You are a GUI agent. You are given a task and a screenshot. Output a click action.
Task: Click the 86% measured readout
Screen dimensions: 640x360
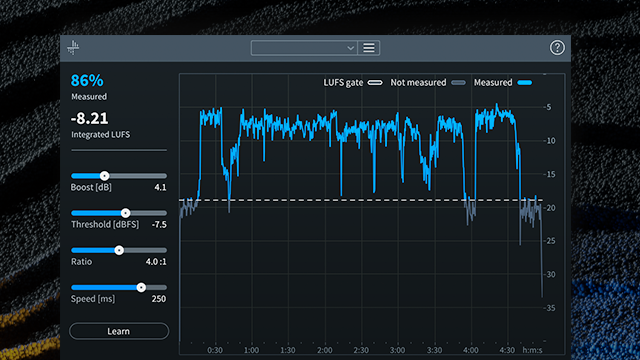pyautogui.click(x=87, y=80)
